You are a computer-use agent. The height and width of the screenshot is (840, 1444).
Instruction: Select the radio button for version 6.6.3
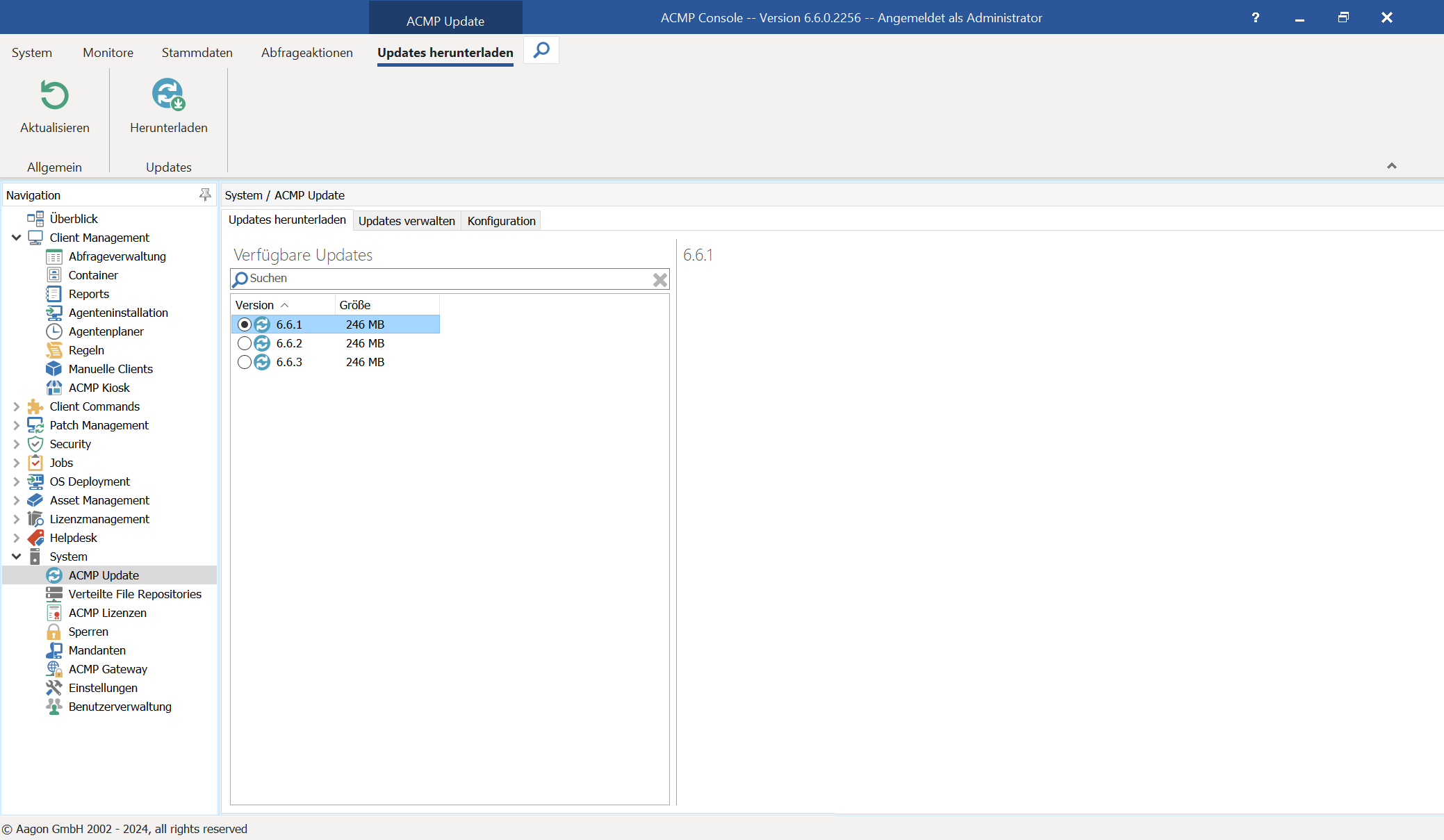click(x=245, y=362)
